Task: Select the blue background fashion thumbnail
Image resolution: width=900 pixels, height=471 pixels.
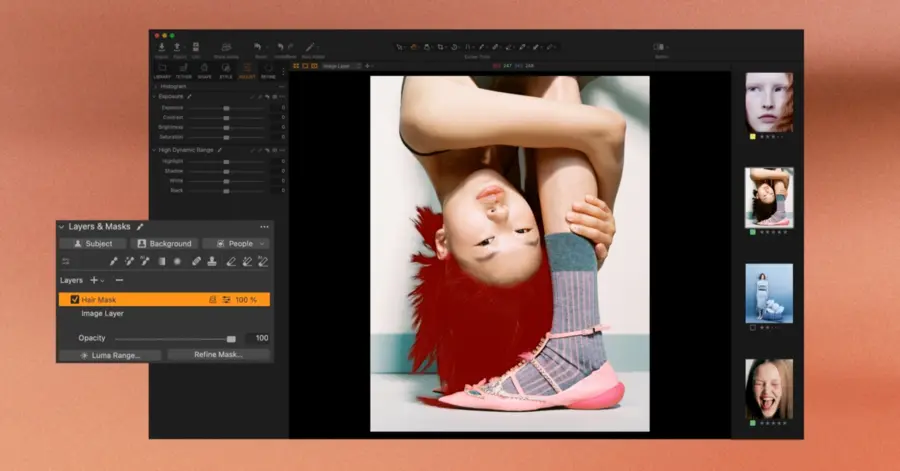Action: (x=769, y=293)
